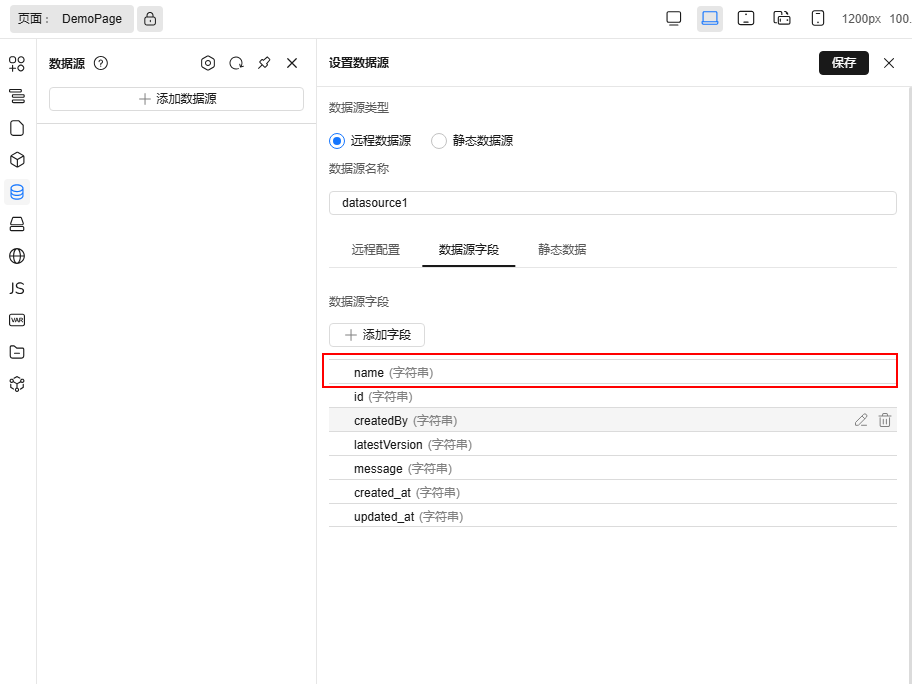Select the component materials icon in sidebar

coord(16,64)
